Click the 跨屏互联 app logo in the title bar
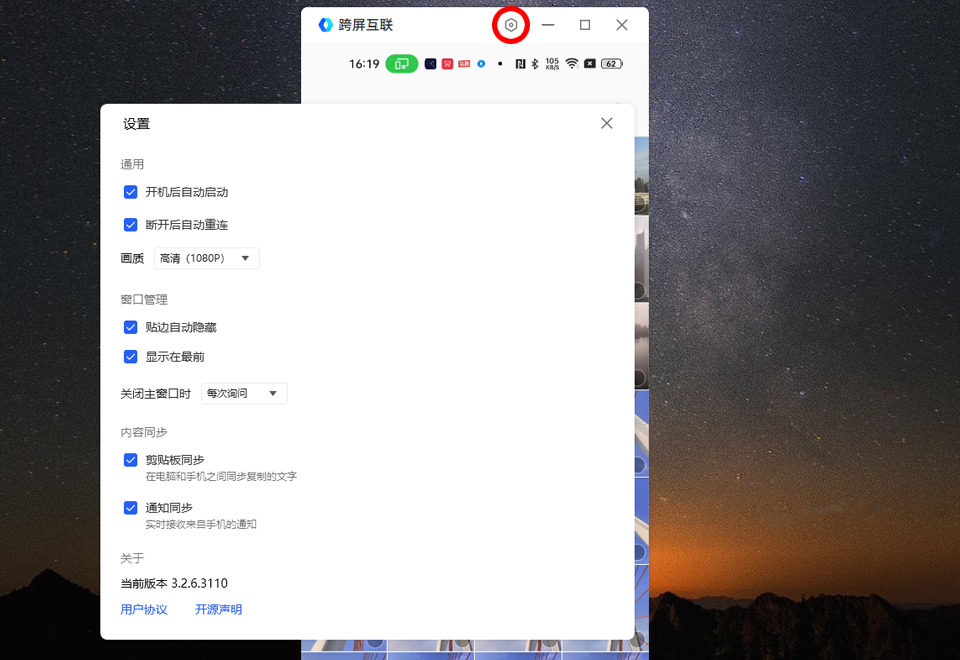This screenshot has height=660, width=960. point(324,25)
